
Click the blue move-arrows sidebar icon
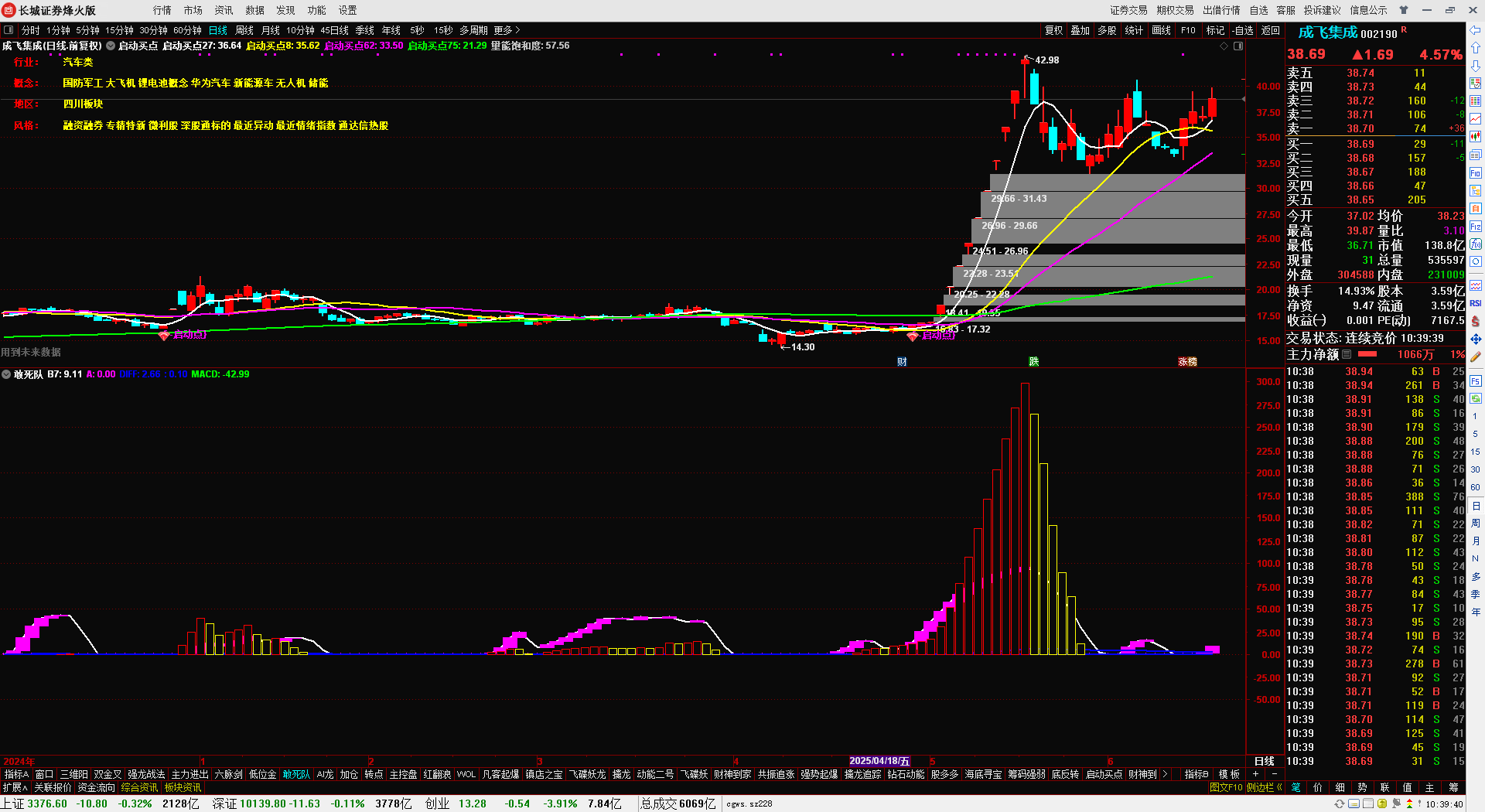[1476, 339]
